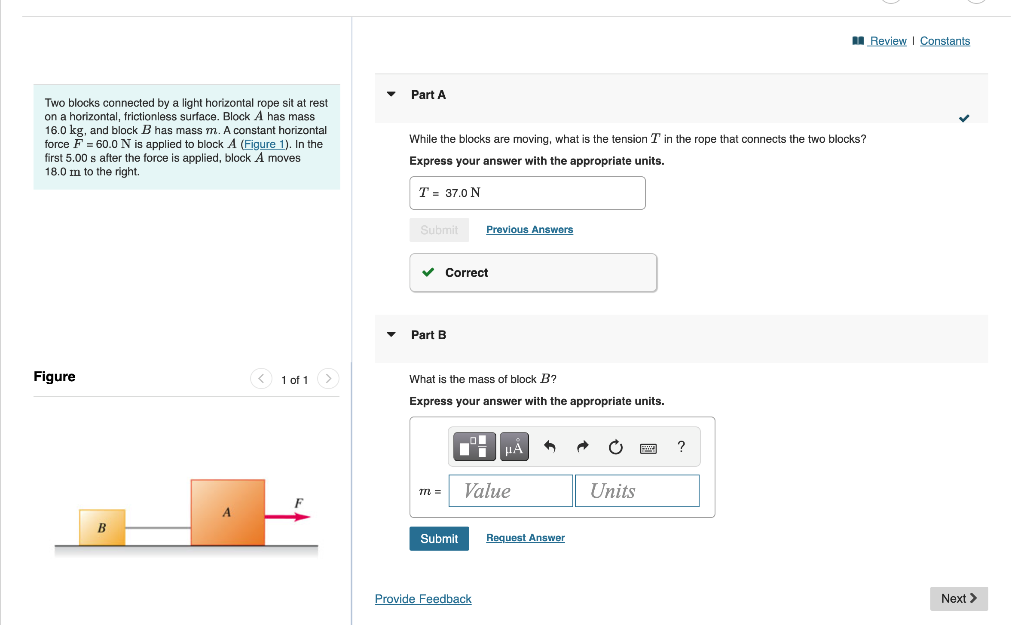This screenshot has height=625, width=1024.
Task: Click the next figure arrow
Action: (328, 379)
